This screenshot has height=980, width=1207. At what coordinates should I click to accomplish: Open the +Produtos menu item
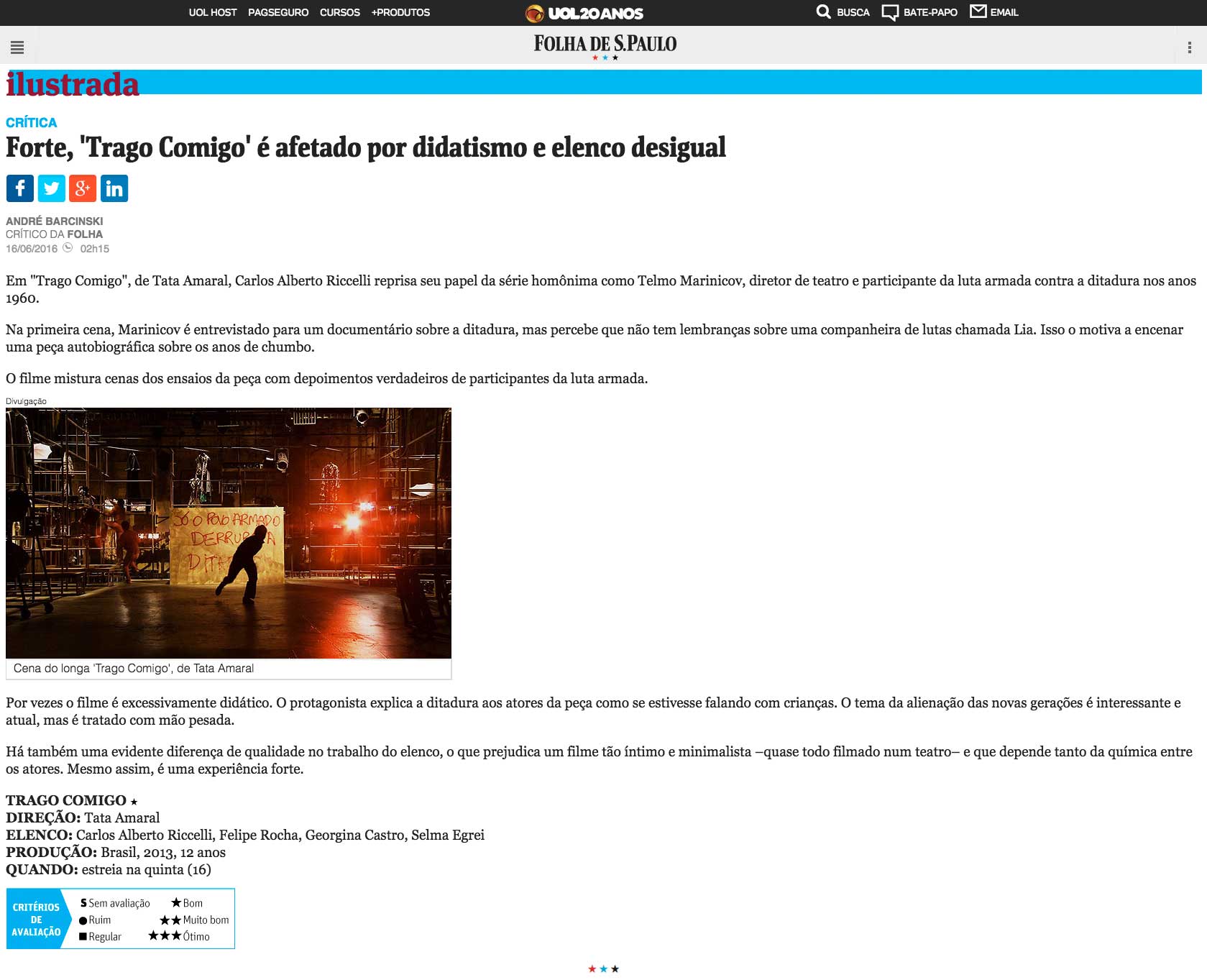coord(400,12)
